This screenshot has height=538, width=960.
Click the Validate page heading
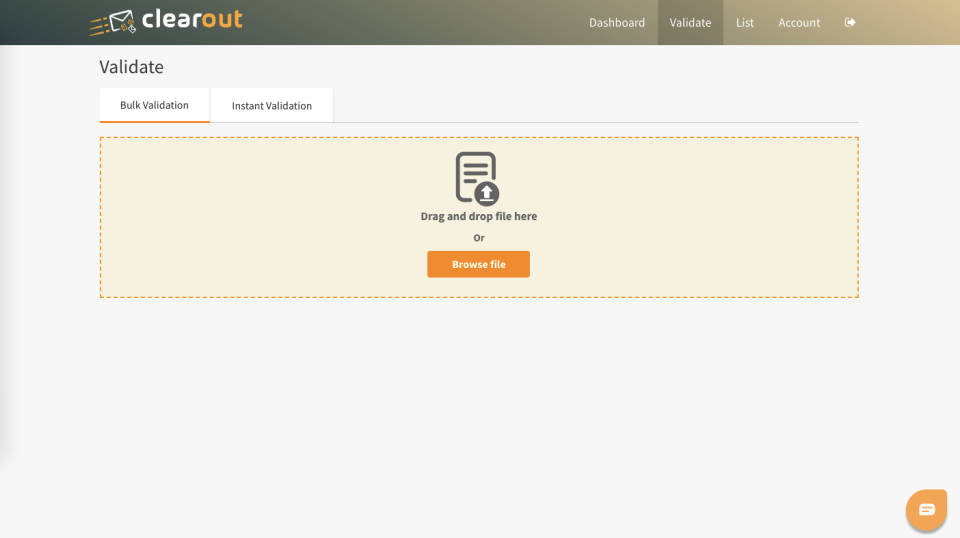point(131,67)
